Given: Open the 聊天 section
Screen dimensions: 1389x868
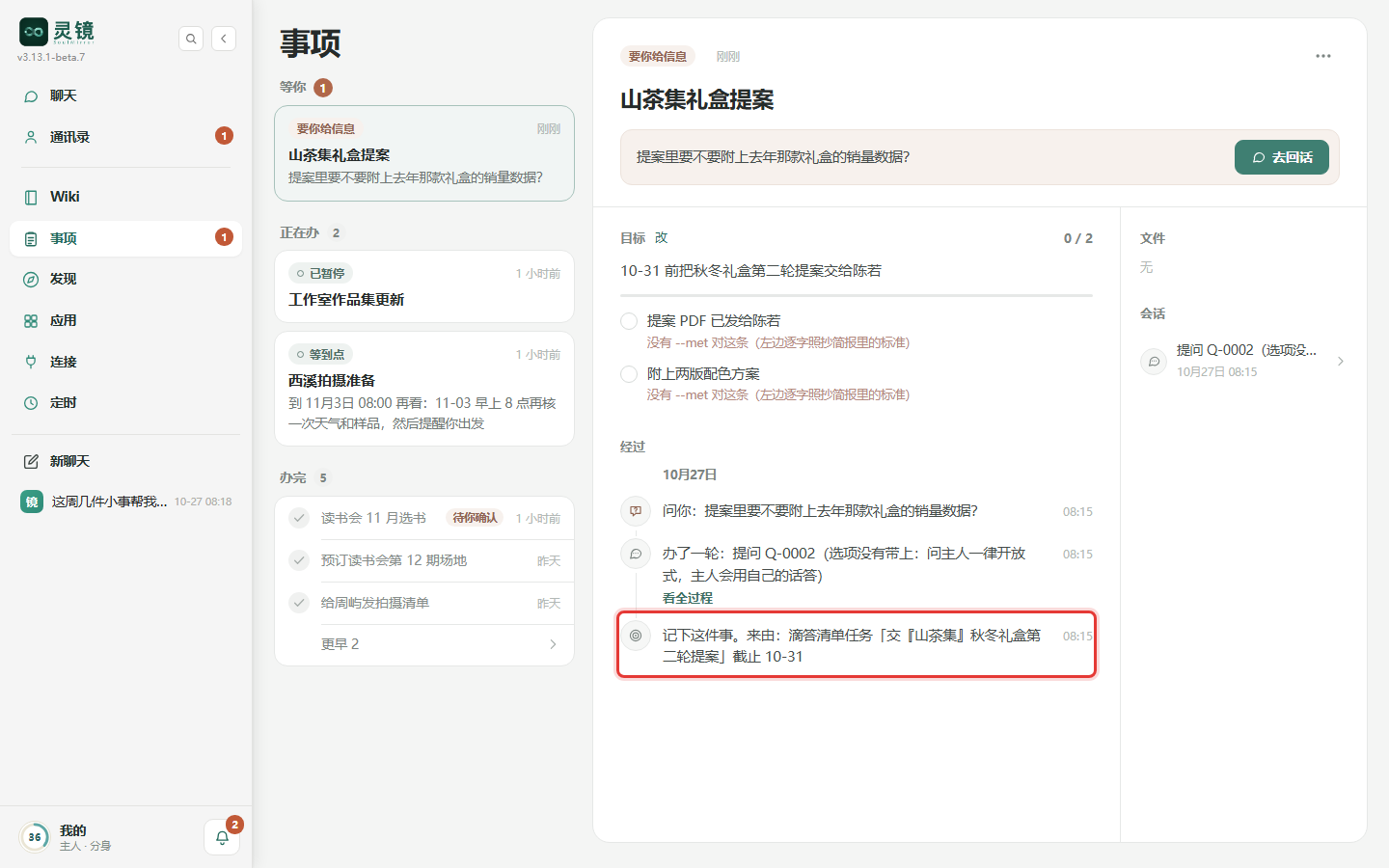Looking at the screenshot, I should pos(125,95).
